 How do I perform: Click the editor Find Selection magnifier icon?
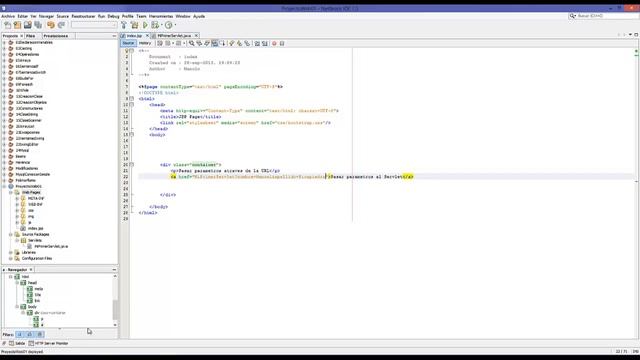(191, 43)
